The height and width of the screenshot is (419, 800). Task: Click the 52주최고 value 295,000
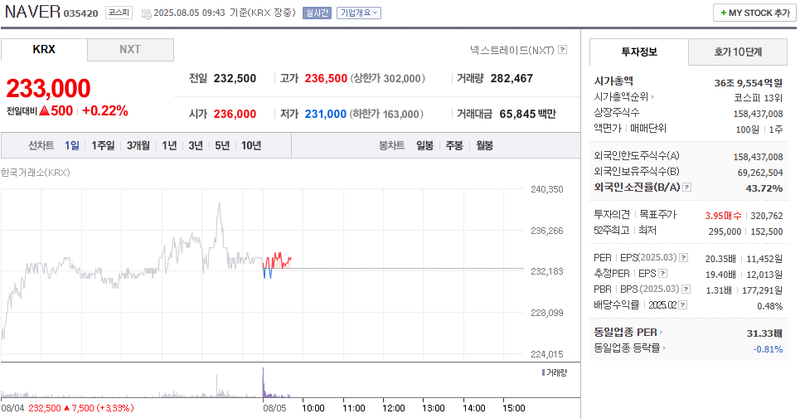pyautogui.click(x=724, y=232)
